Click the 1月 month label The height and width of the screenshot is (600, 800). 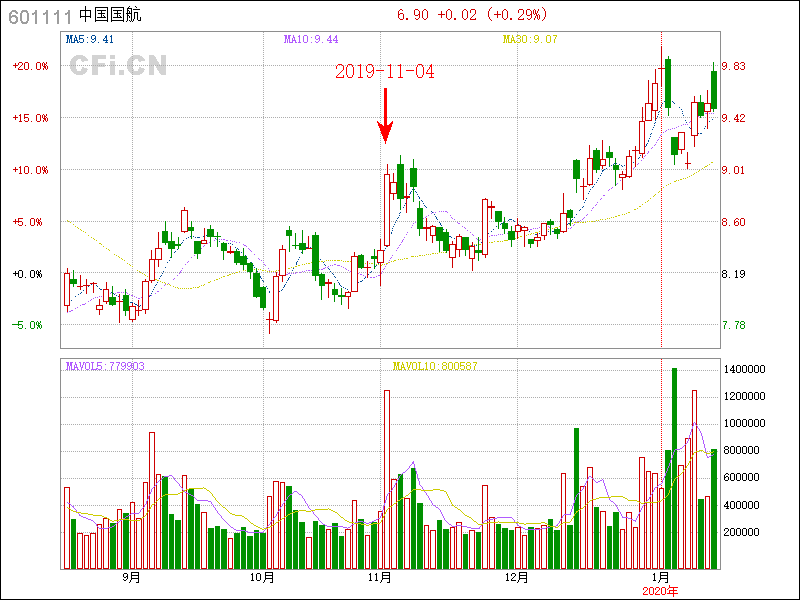coord(661,578)
